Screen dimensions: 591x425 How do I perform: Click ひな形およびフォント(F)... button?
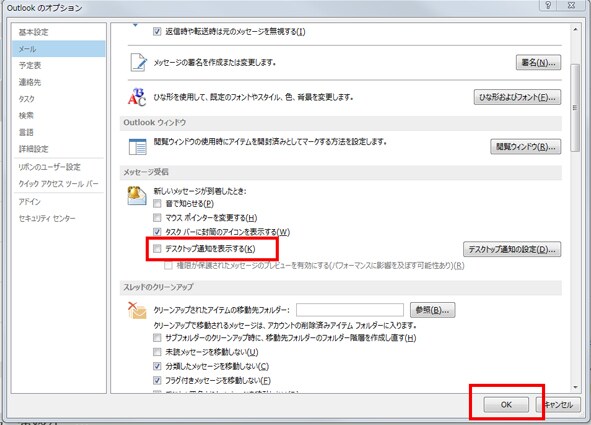[517, 97]
